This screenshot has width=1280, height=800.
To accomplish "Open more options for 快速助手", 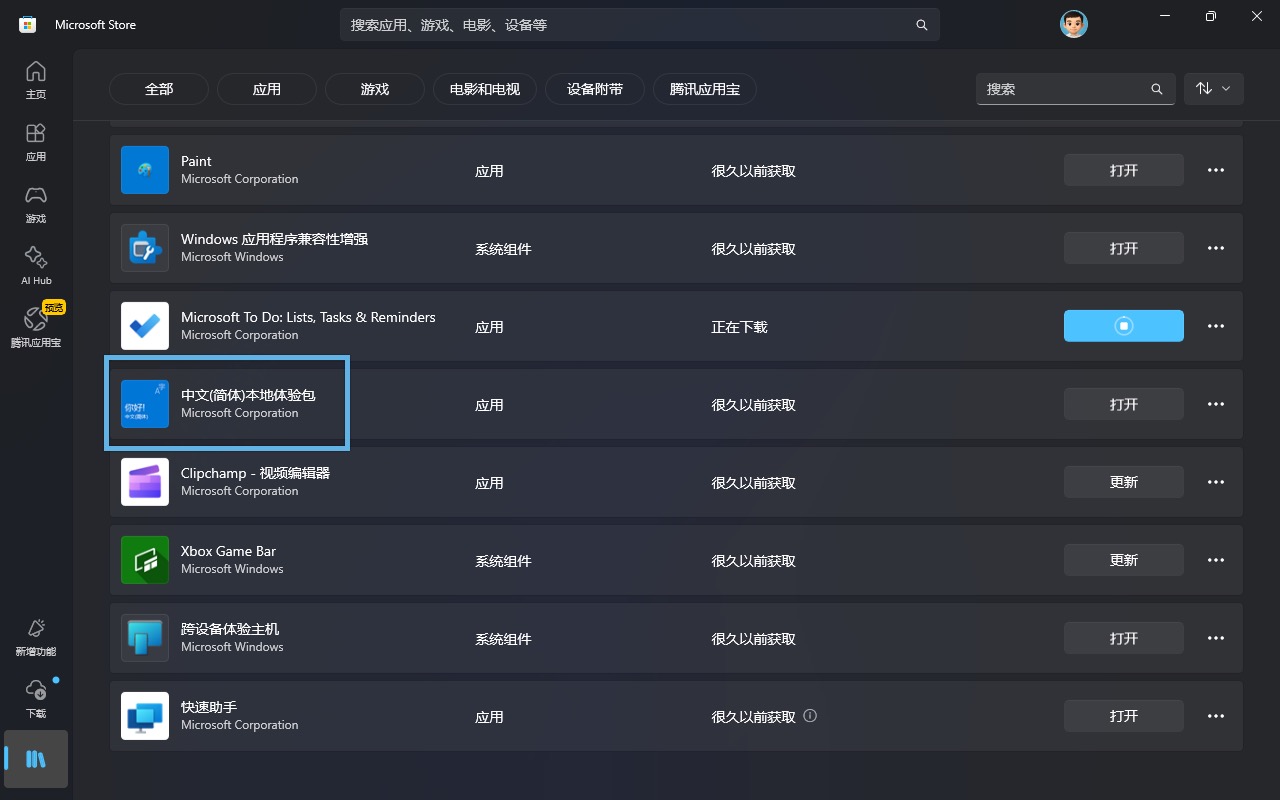I will [1216, 716].
